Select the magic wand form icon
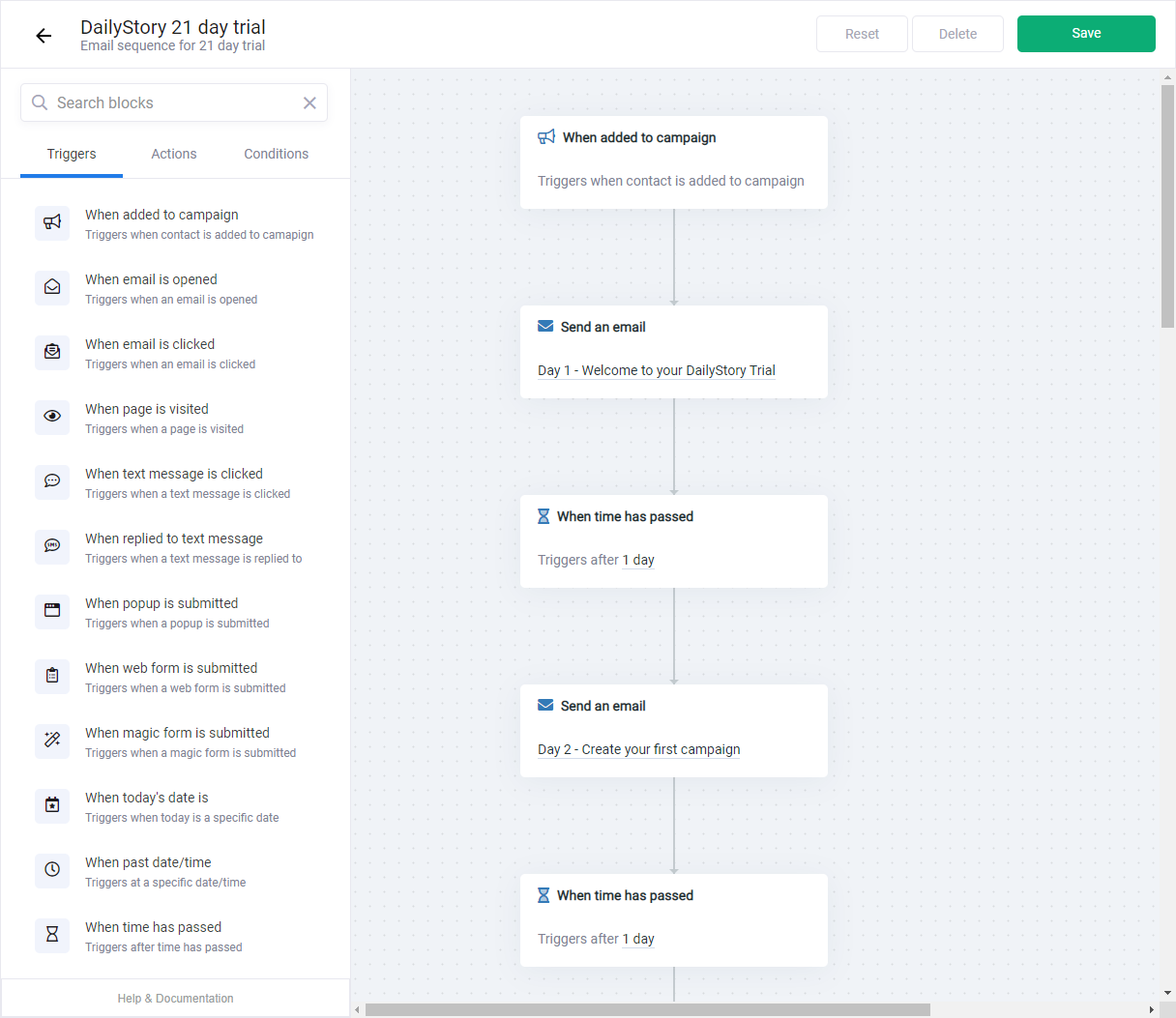This screenshot has height=1018, width=1176. tap(52, 742)
